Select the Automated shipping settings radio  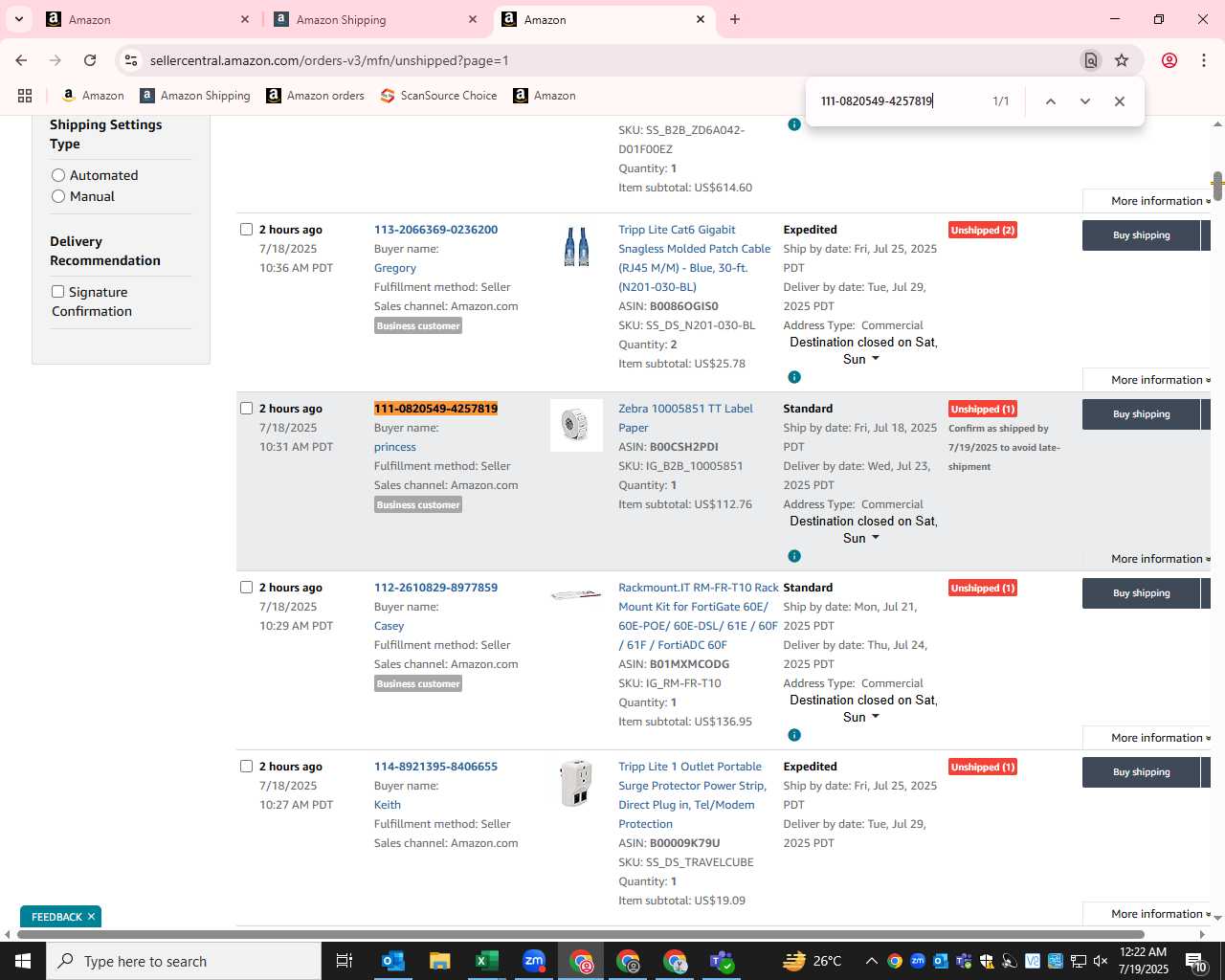(58, 175)
